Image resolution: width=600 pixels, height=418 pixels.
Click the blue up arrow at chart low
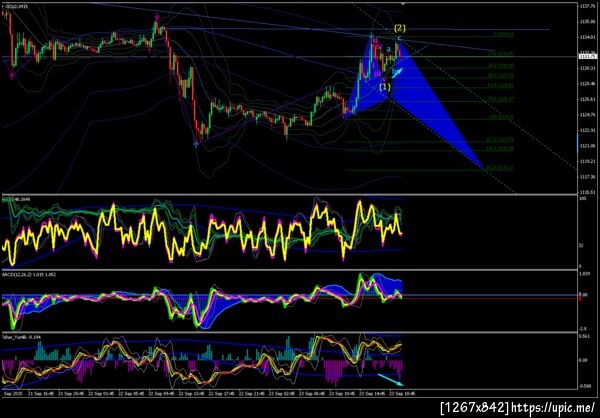coord(196,144)
